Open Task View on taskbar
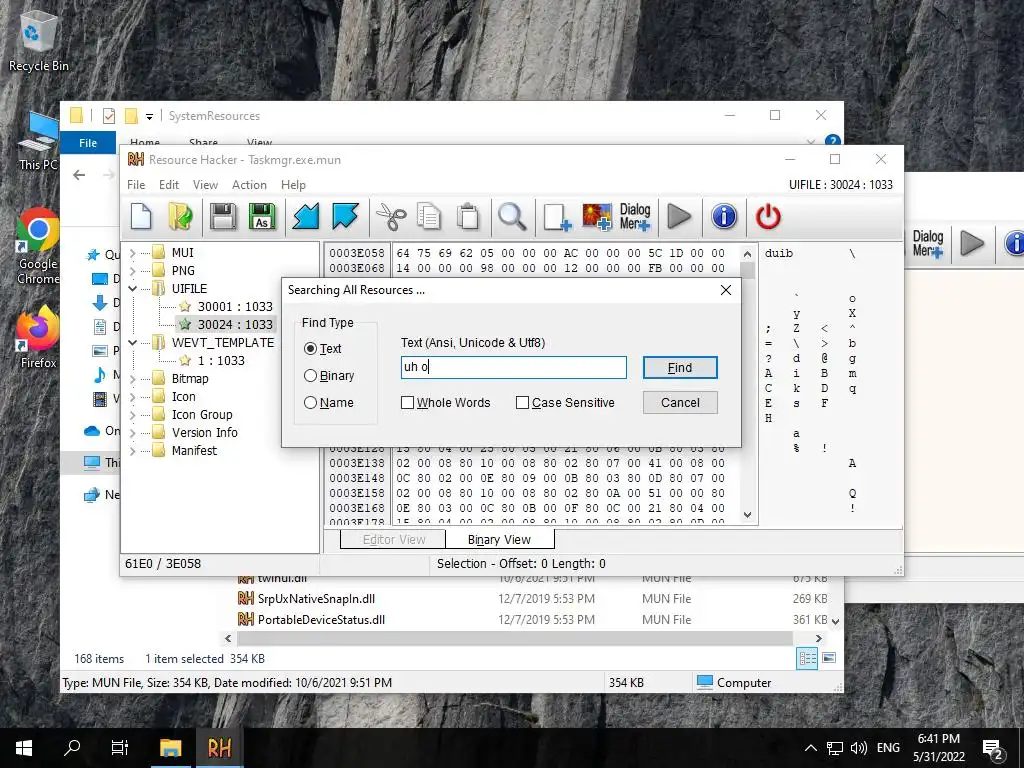The image size is (1024, 768). pos(120,748)
